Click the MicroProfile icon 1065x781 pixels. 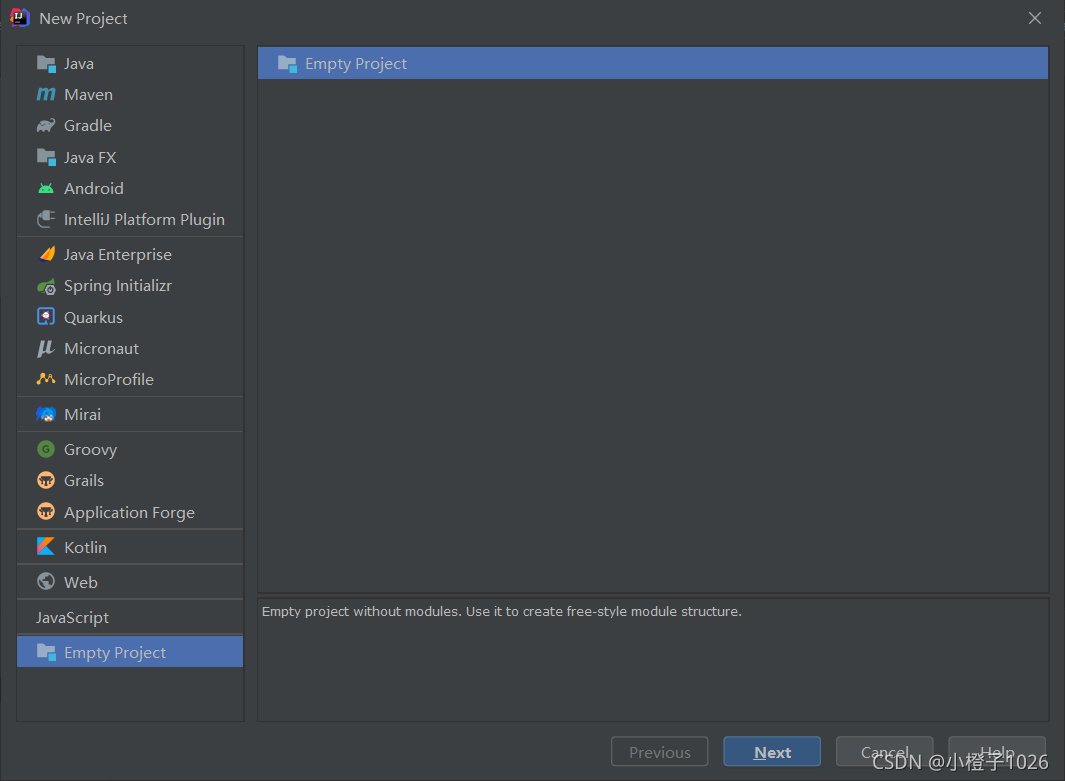[46, 379]
